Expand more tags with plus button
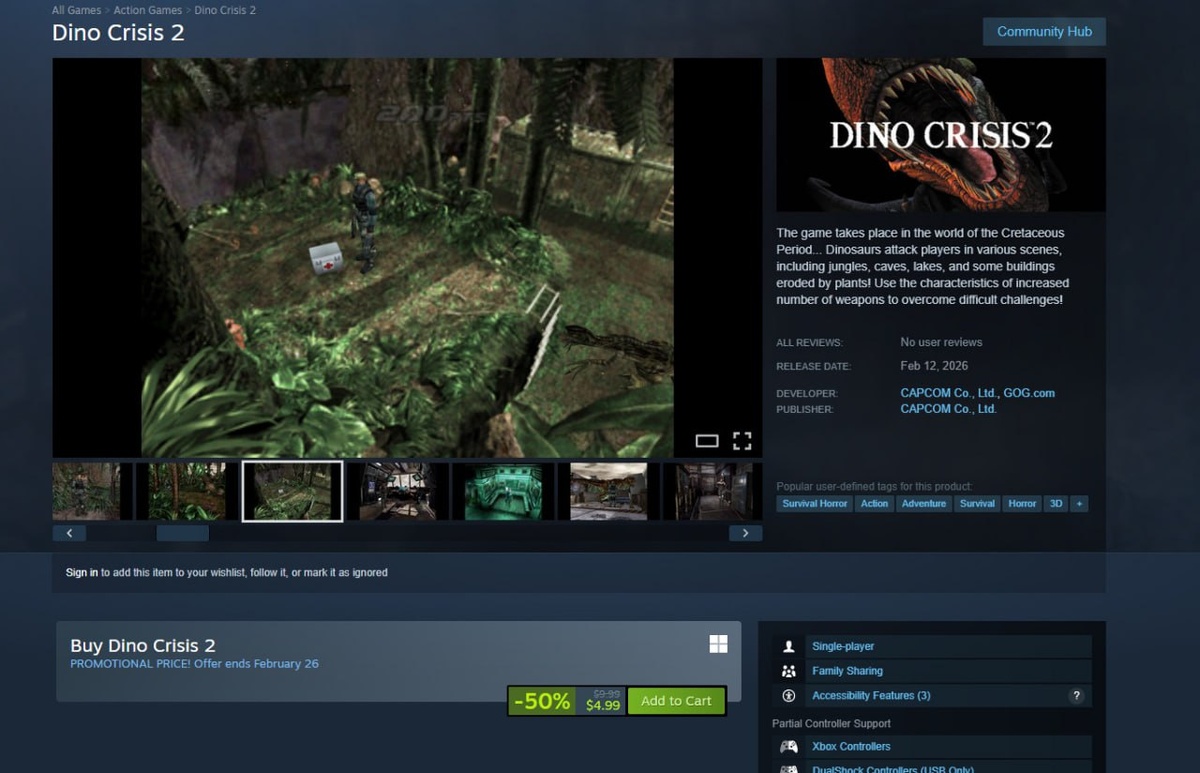Image resolution: width=1200 pixels, height=773 pixels. 1079,504
